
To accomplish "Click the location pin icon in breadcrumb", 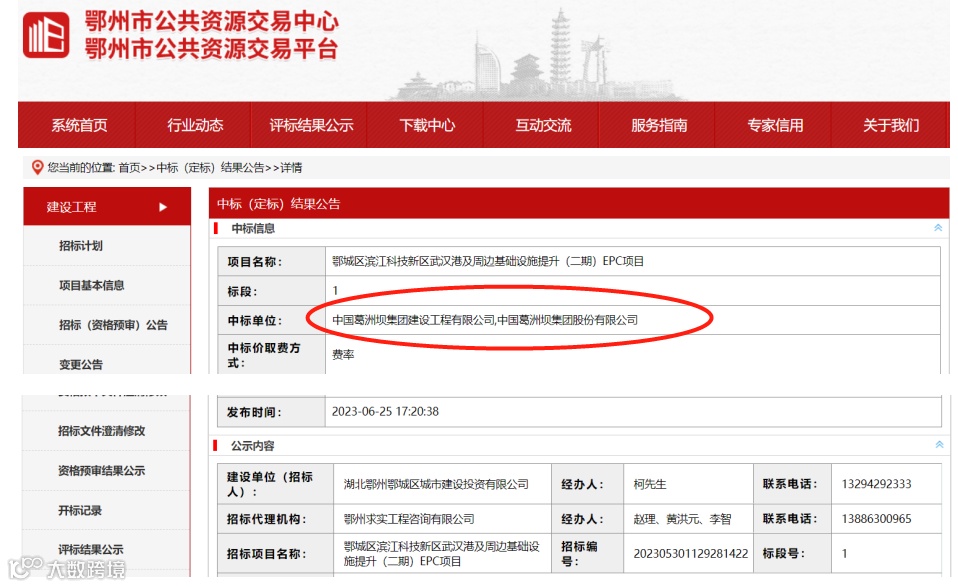I will pos(37,167).
